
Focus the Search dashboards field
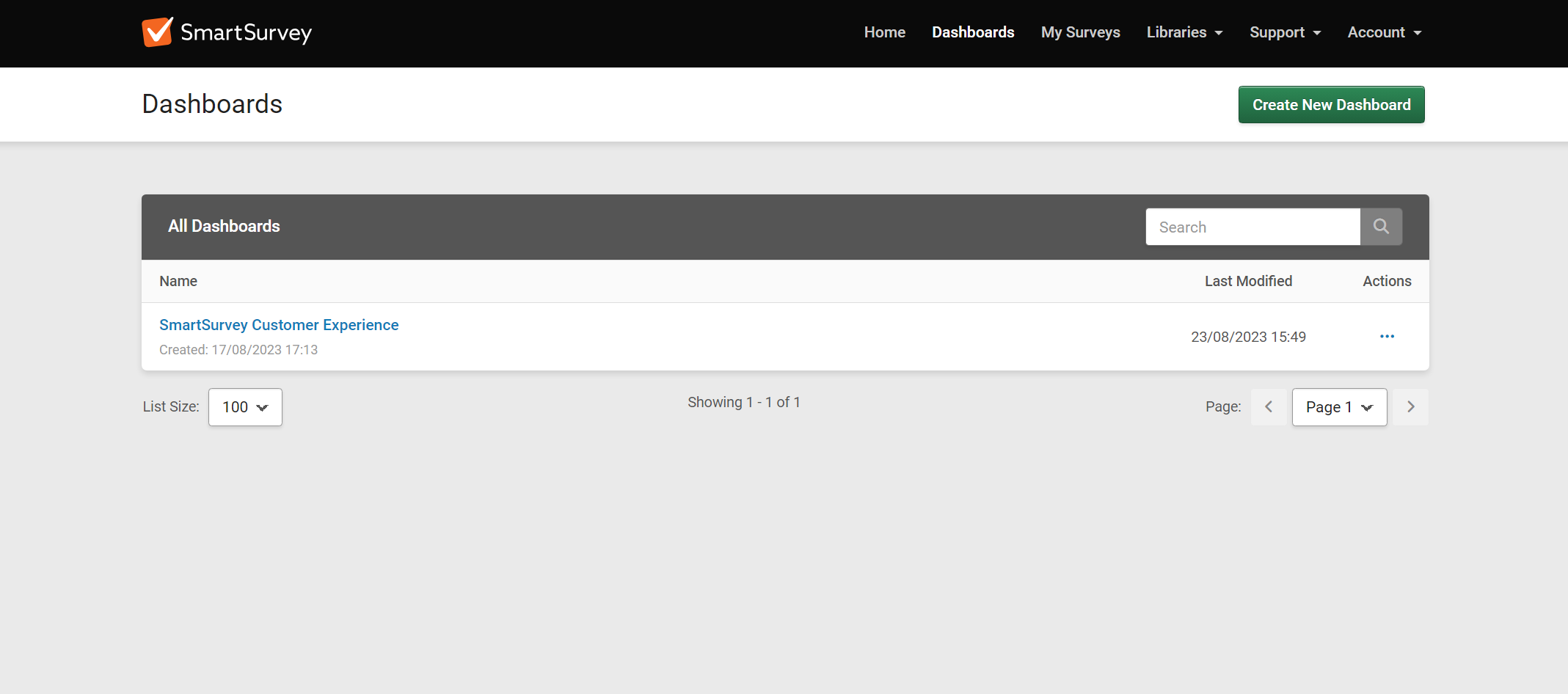[1252, 227]
